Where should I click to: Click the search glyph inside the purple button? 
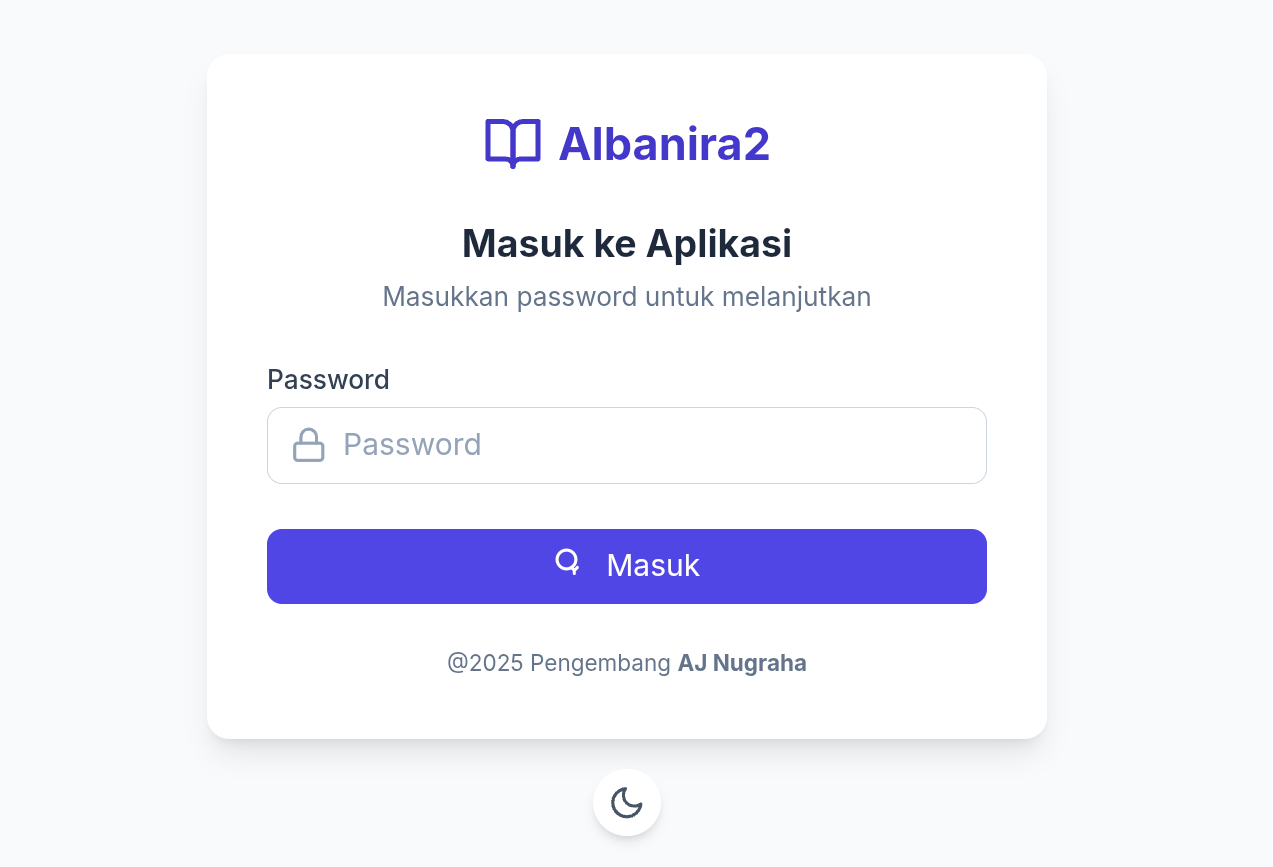[x=568, y=562]
